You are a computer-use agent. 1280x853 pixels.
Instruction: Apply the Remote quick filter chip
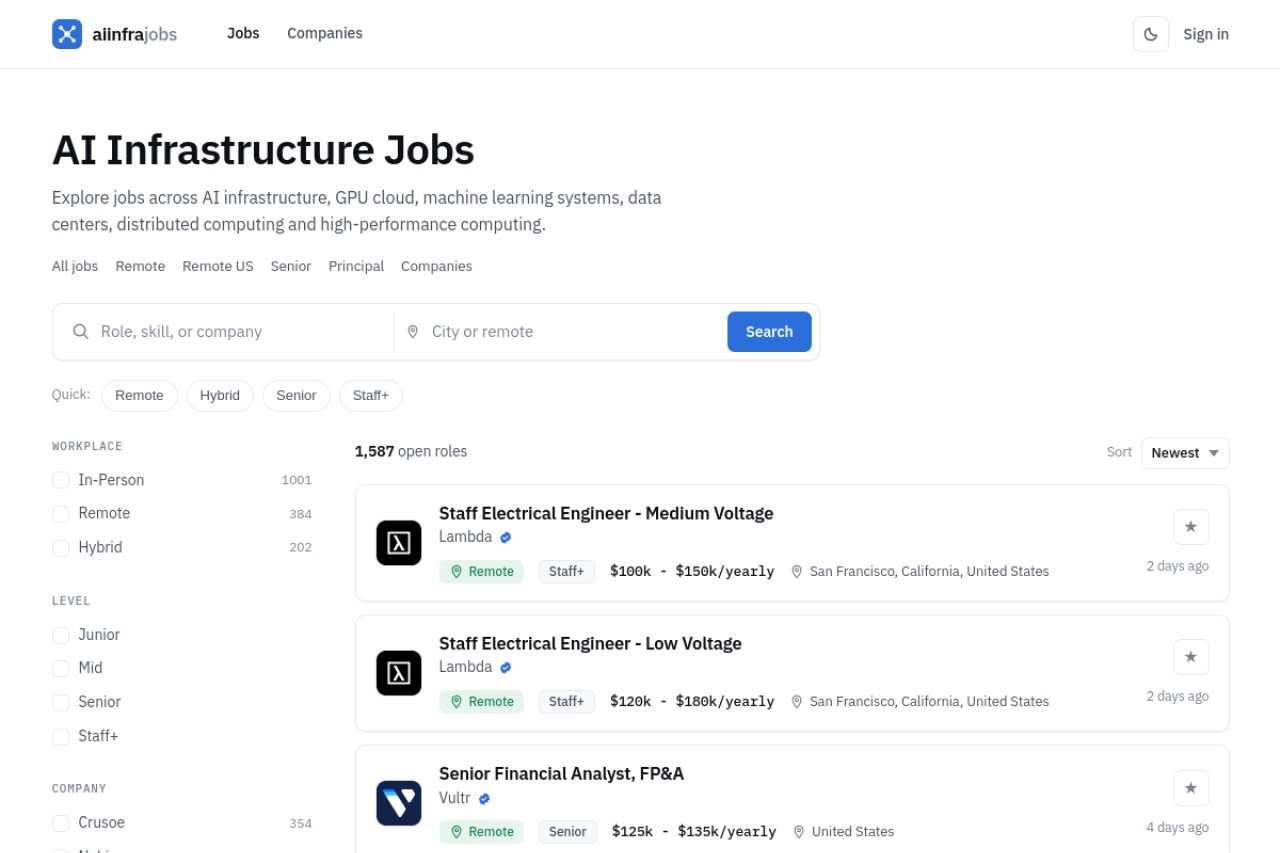click(x=139, y=395)
